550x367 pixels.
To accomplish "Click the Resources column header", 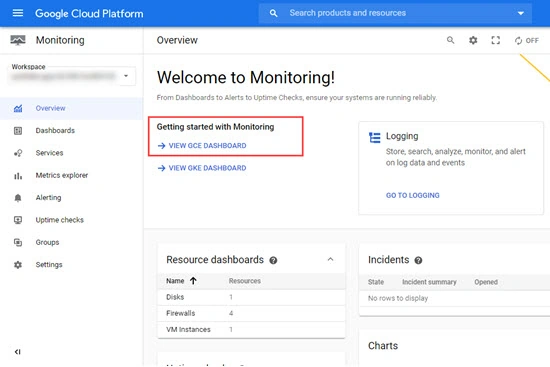I will [x=244, y=281].
